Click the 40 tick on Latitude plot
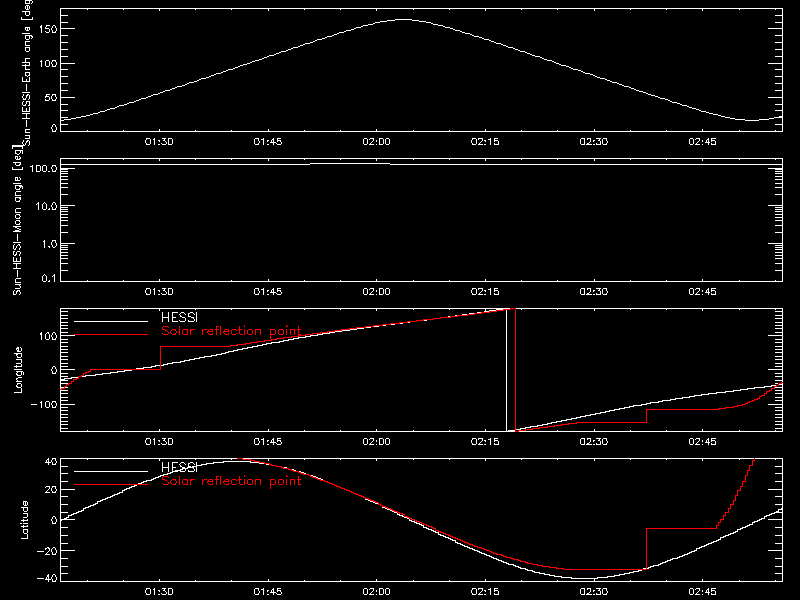Image resolution: width=800 pixels, height=600 pixels. coord(52,462)
